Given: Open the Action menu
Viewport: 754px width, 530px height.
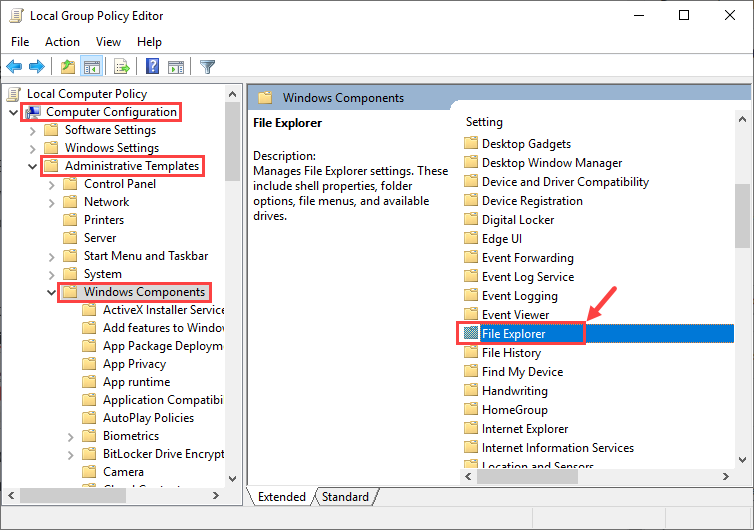Looking at the screenshot, I should click(x=62, y=41).
